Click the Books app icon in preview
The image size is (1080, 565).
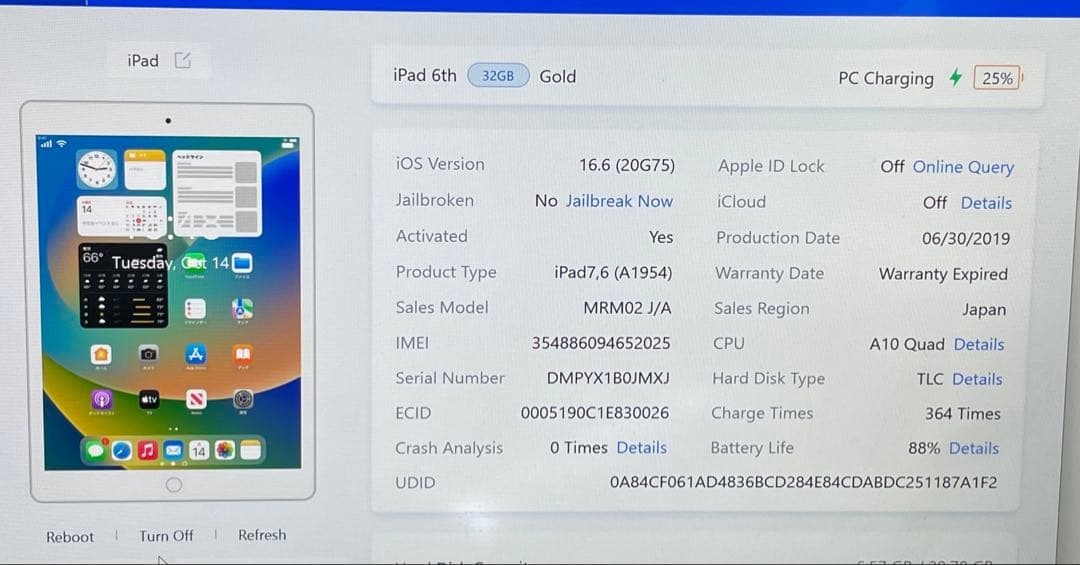[x=242, y=354]
